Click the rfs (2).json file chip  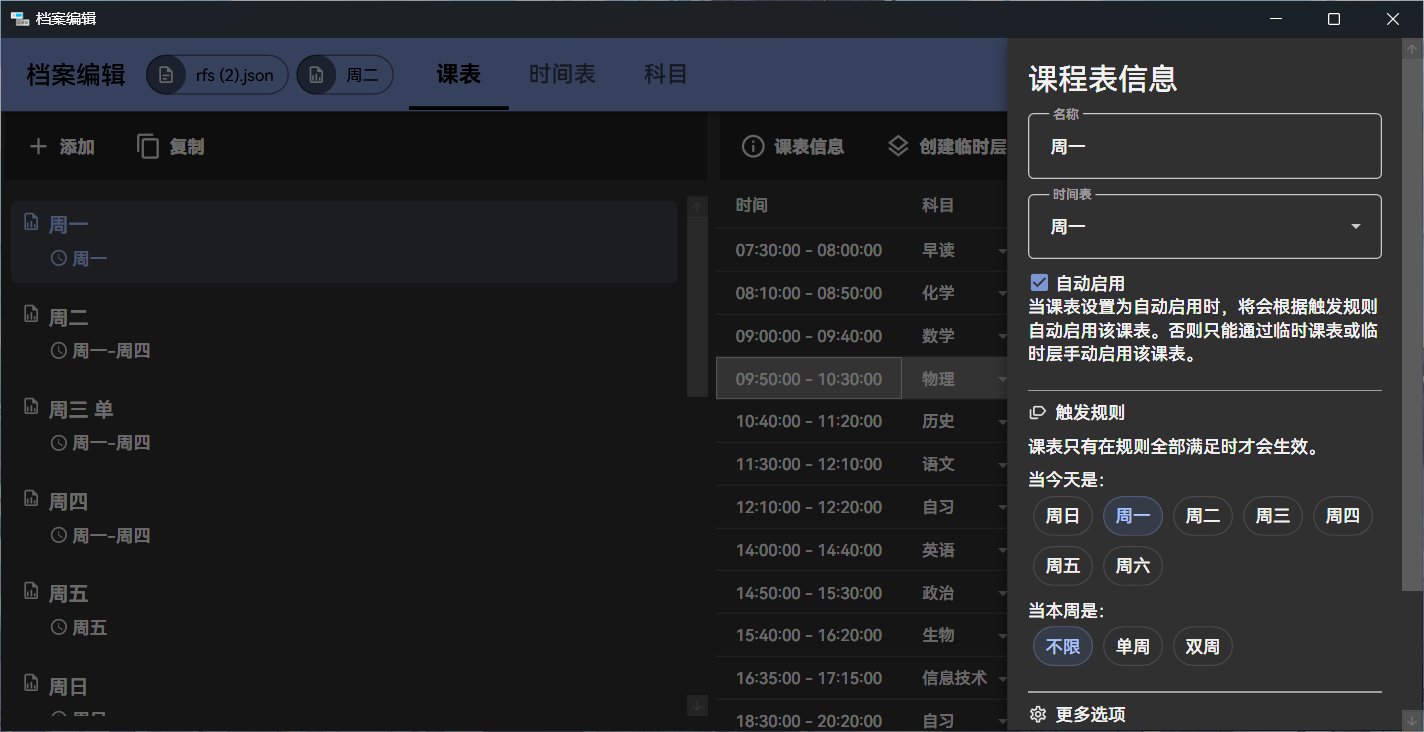pyautogui.click(x=218, y=75)
